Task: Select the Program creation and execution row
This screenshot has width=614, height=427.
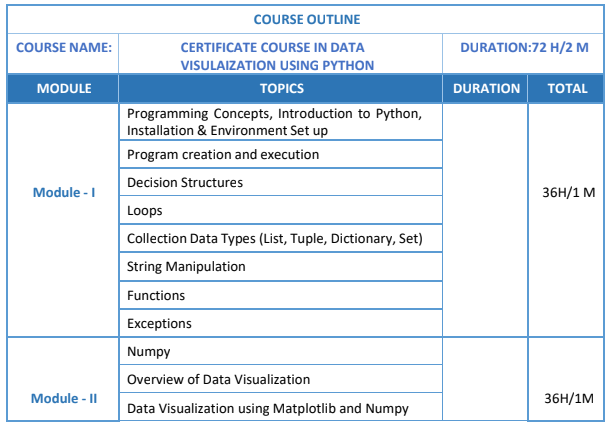Action: tap(223, 155)
